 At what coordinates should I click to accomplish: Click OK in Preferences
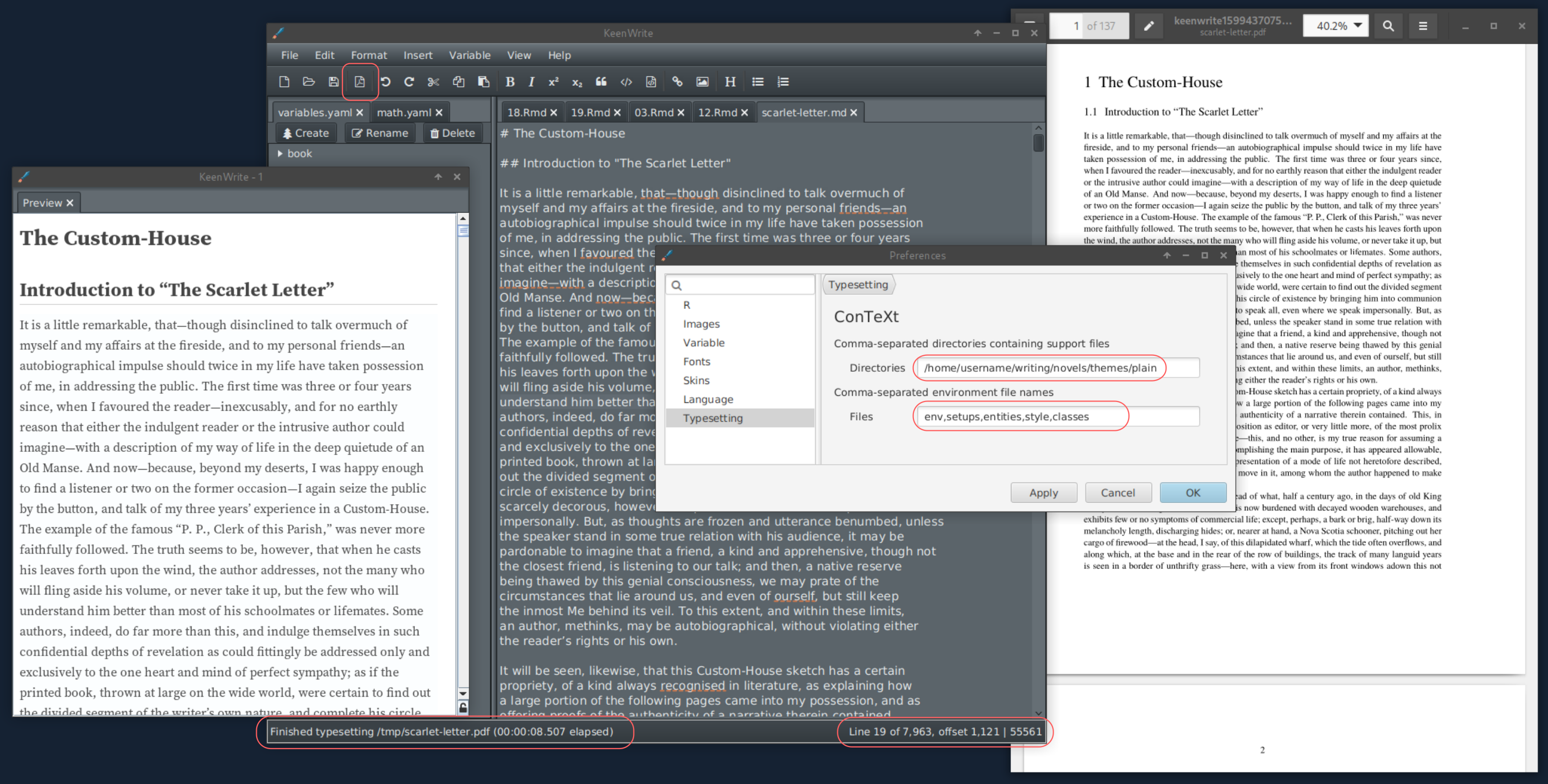tap(1193, 492)
